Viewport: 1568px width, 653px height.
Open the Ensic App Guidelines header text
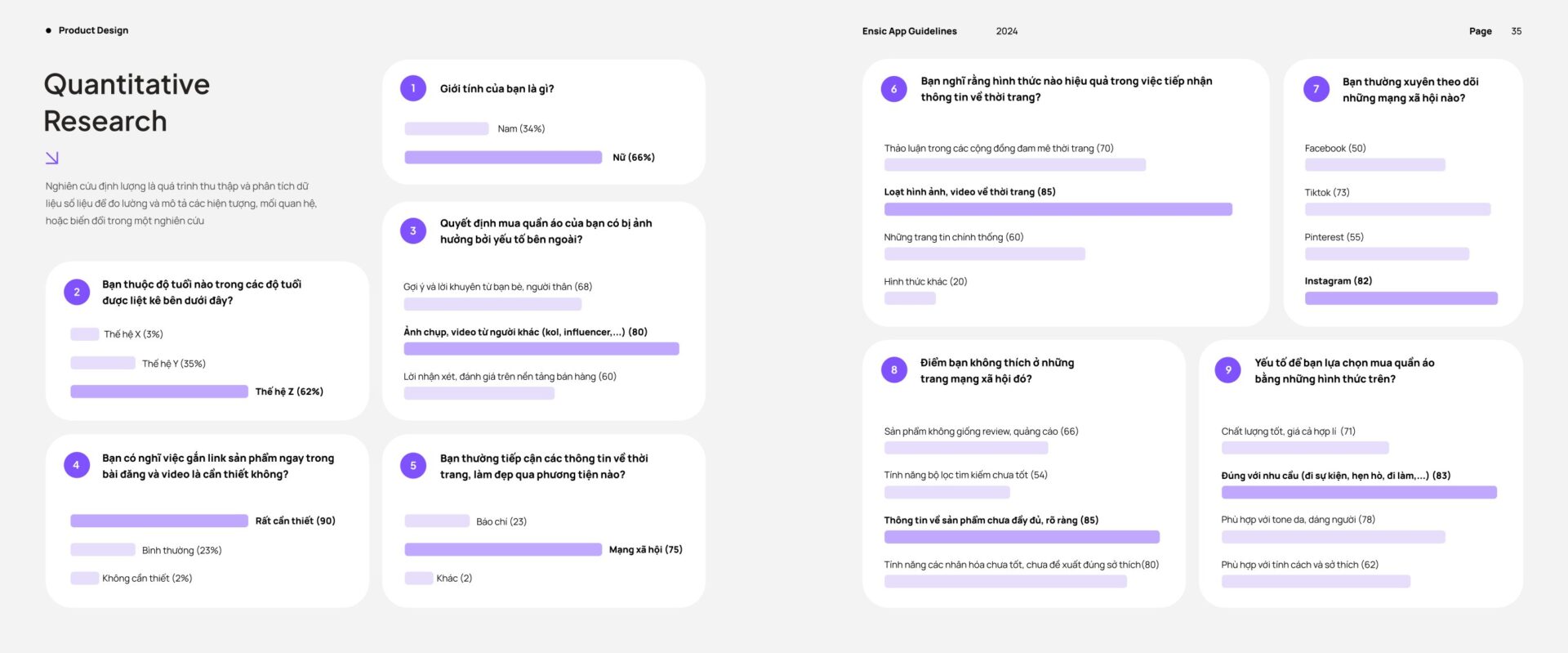pos(910,31)
